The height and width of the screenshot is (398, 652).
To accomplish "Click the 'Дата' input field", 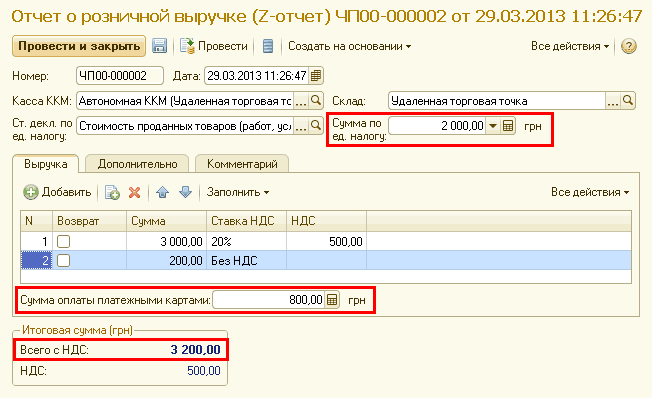I will 256,76.
